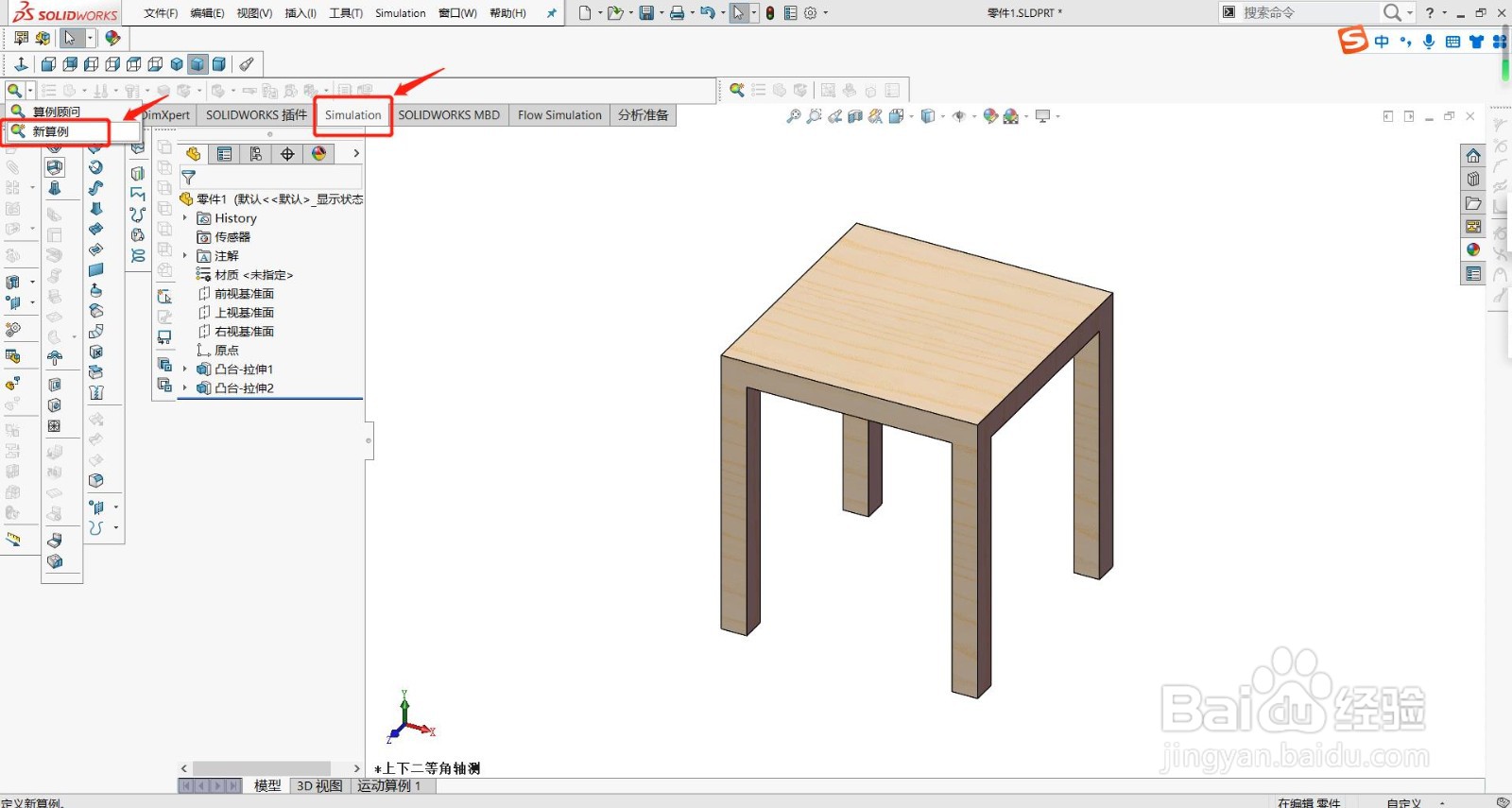Click the Apply Scene icon
Viewport: 1512px width, 808px height.
tap(1011, 116)
